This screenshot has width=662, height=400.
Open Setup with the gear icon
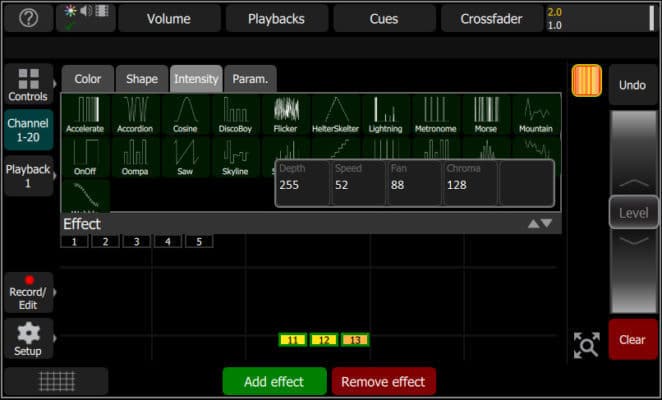pos(29,338)
